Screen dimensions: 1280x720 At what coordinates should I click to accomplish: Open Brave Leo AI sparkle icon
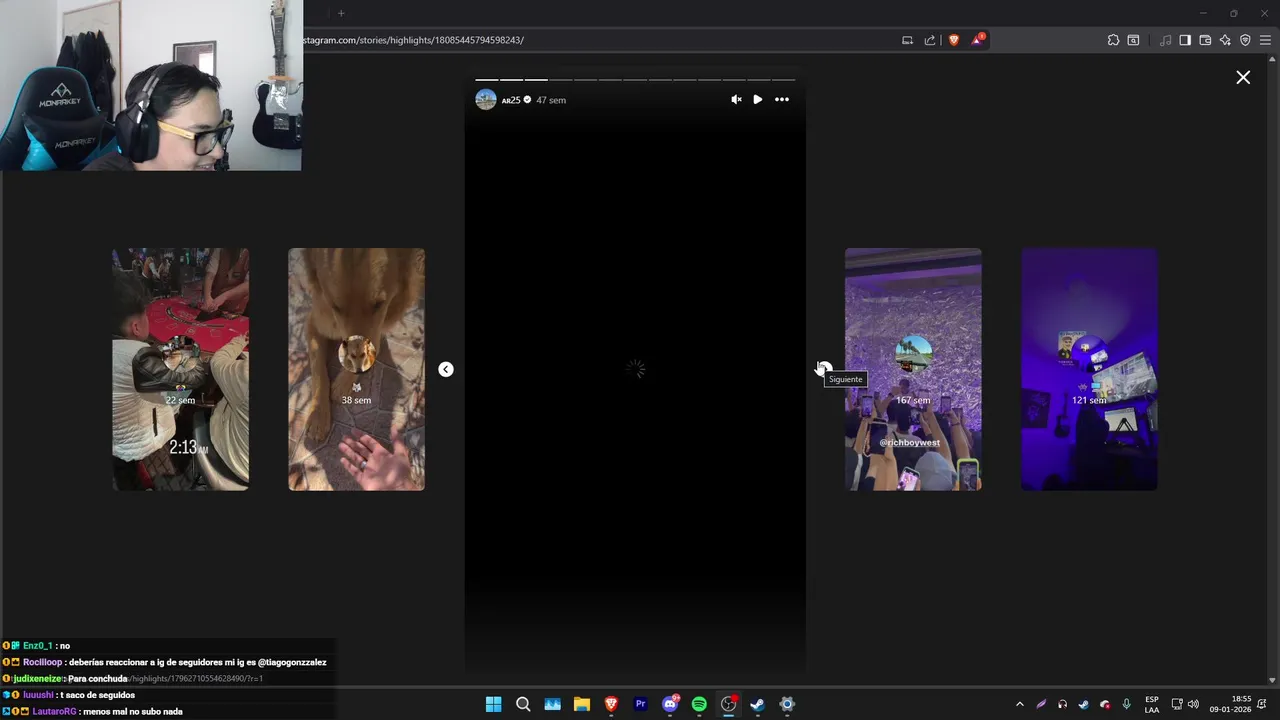(1225, 40)
